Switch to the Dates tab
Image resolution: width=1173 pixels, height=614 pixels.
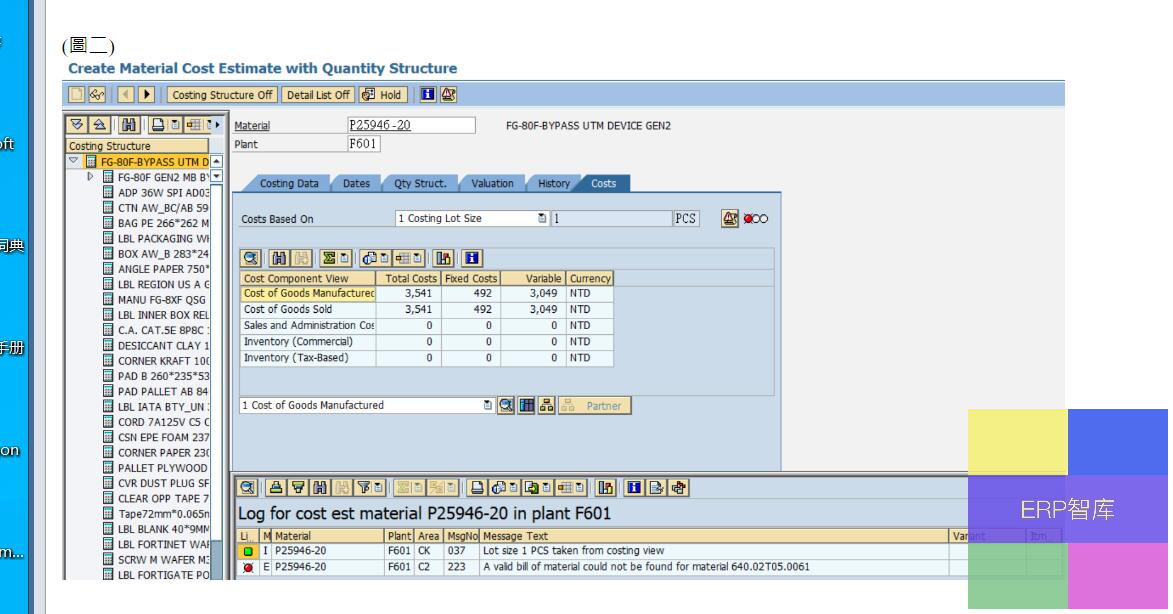[356, 183]
